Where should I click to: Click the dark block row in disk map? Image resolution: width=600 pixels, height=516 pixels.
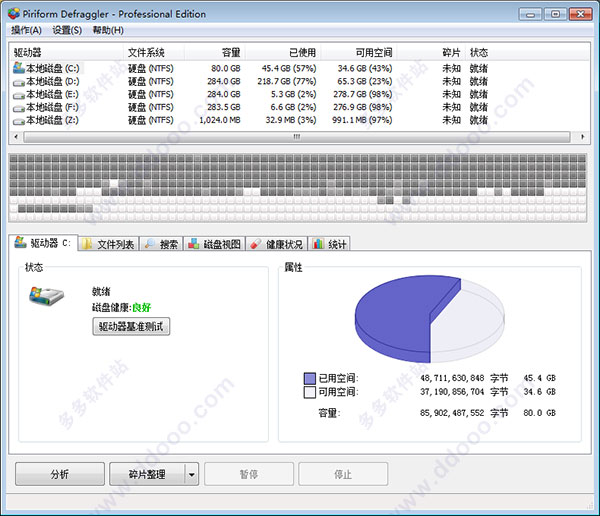55,209
